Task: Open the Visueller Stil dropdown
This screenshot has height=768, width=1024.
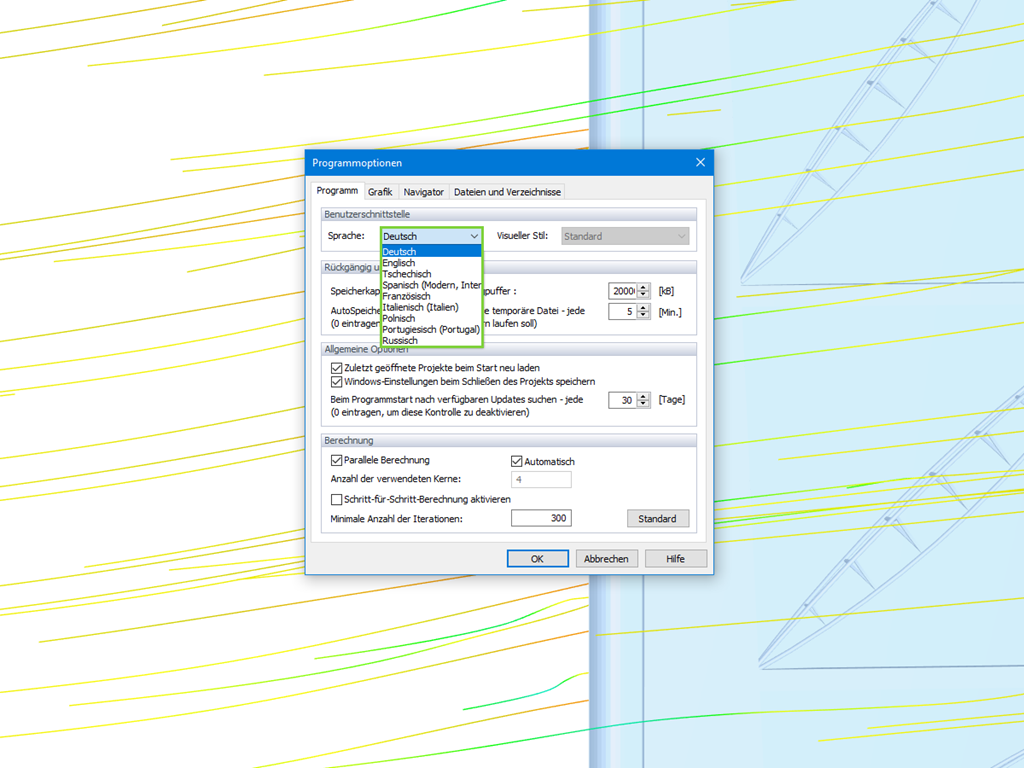Action: tap(684, 236)
